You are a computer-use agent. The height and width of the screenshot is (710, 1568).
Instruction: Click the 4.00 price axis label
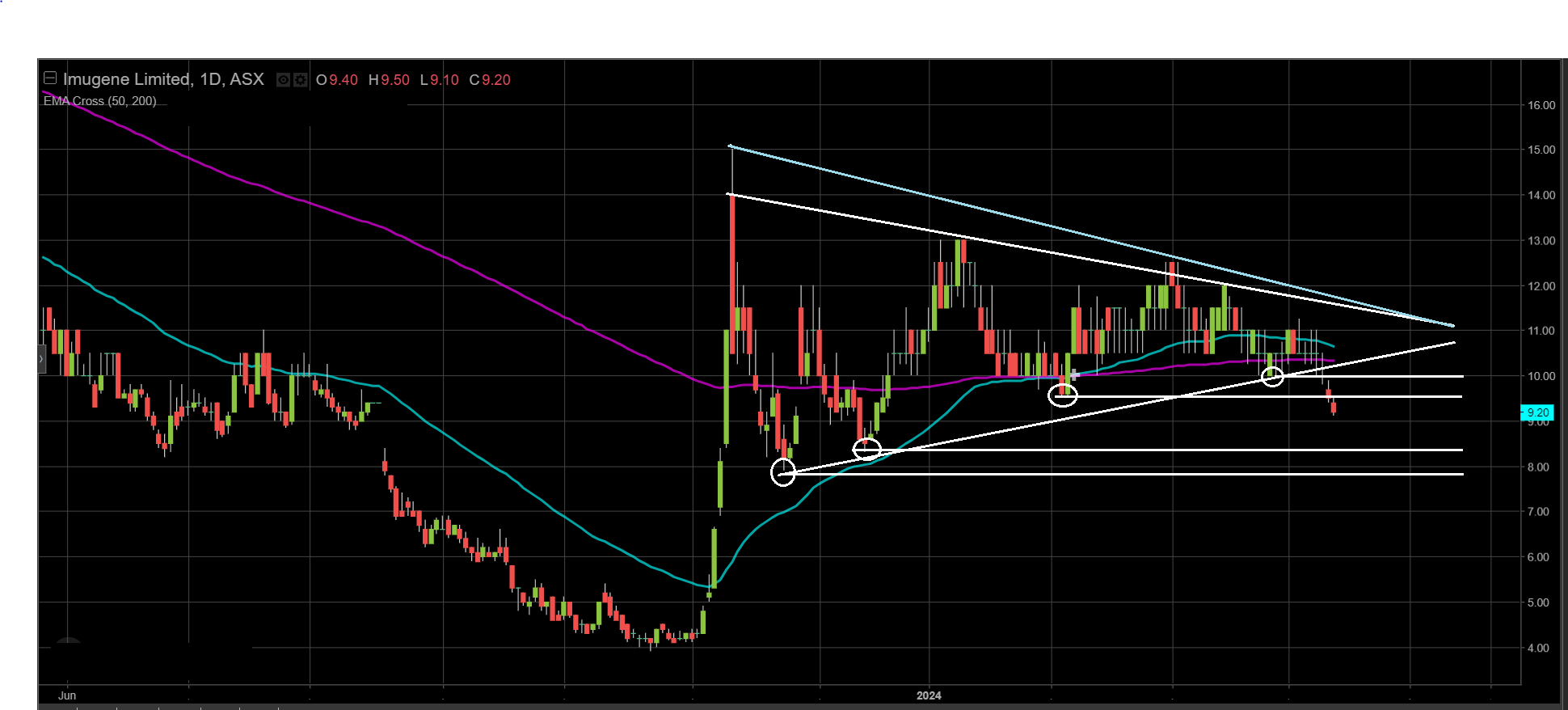tap(1538, 648)
